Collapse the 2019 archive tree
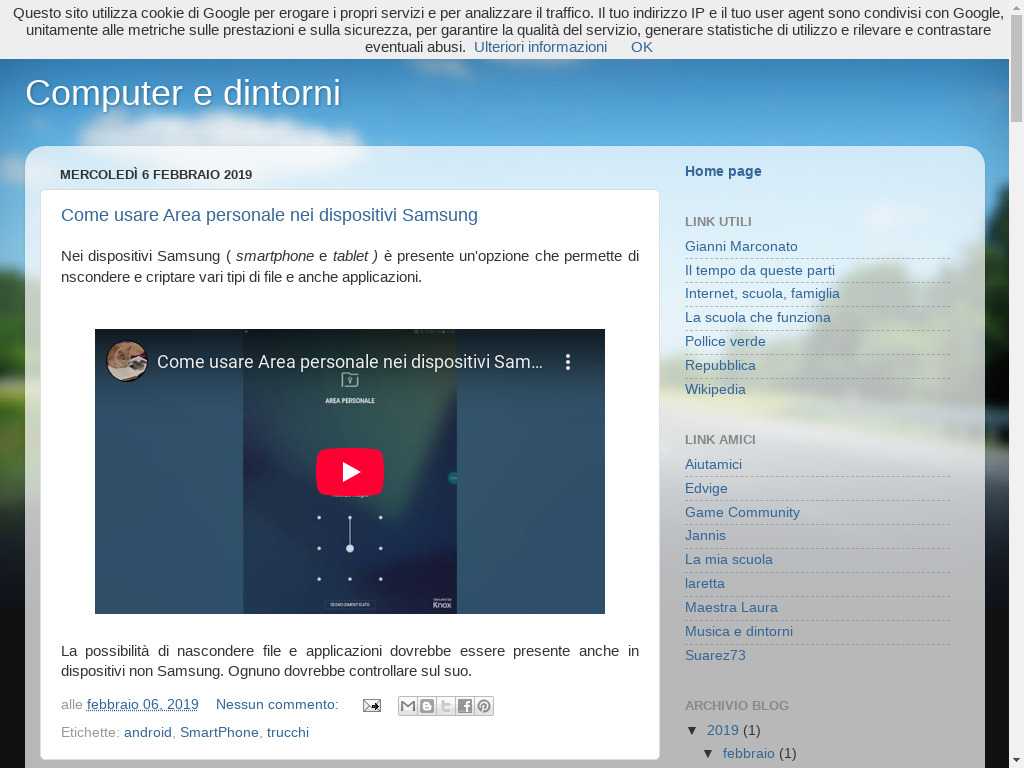Screen dimensions: 1024x768 [x=692, y=730]
